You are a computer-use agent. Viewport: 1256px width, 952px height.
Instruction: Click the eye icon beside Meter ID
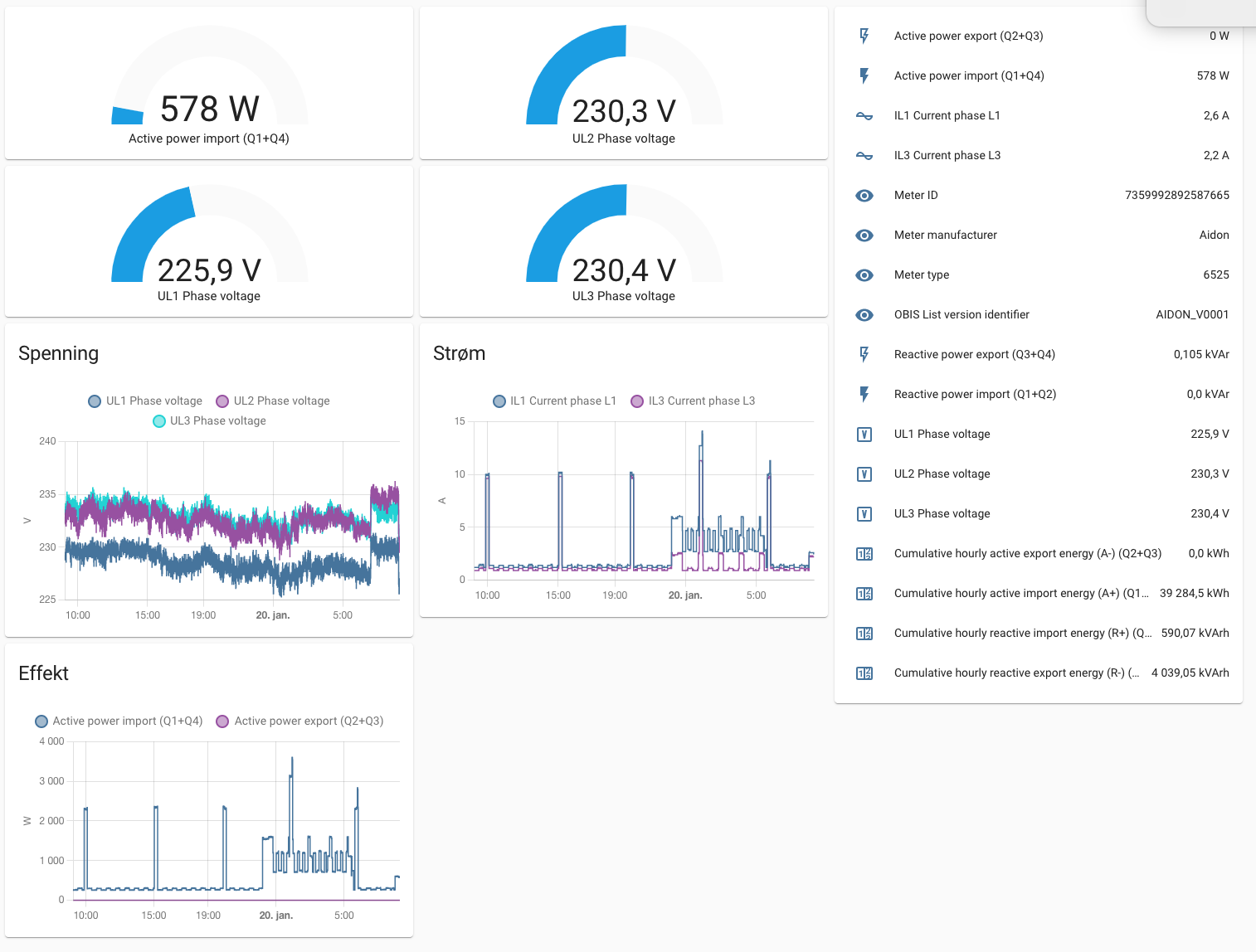coord(864,195)
